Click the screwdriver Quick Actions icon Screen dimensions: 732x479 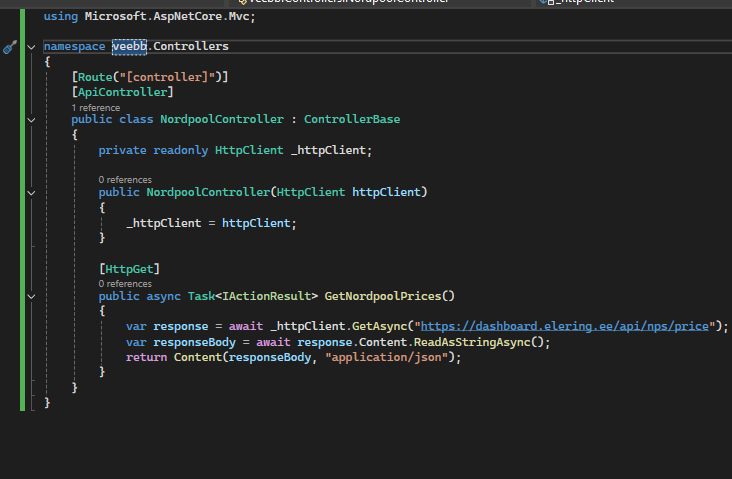[10, 47]
